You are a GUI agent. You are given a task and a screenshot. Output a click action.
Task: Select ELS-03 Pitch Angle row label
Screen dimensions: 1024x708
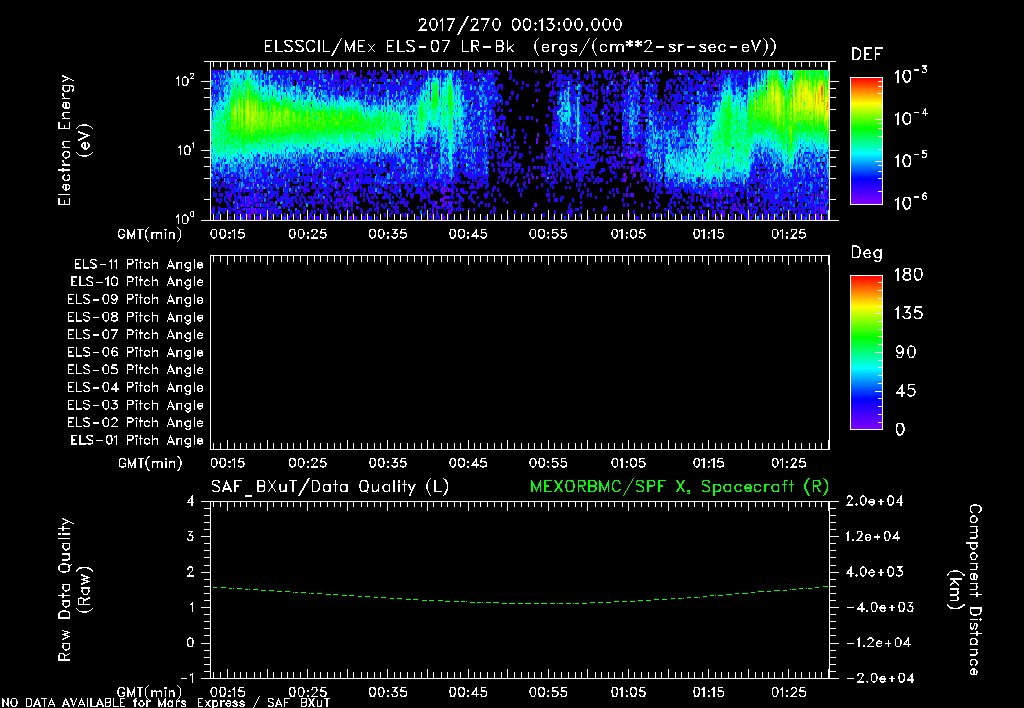coord(135,405)
